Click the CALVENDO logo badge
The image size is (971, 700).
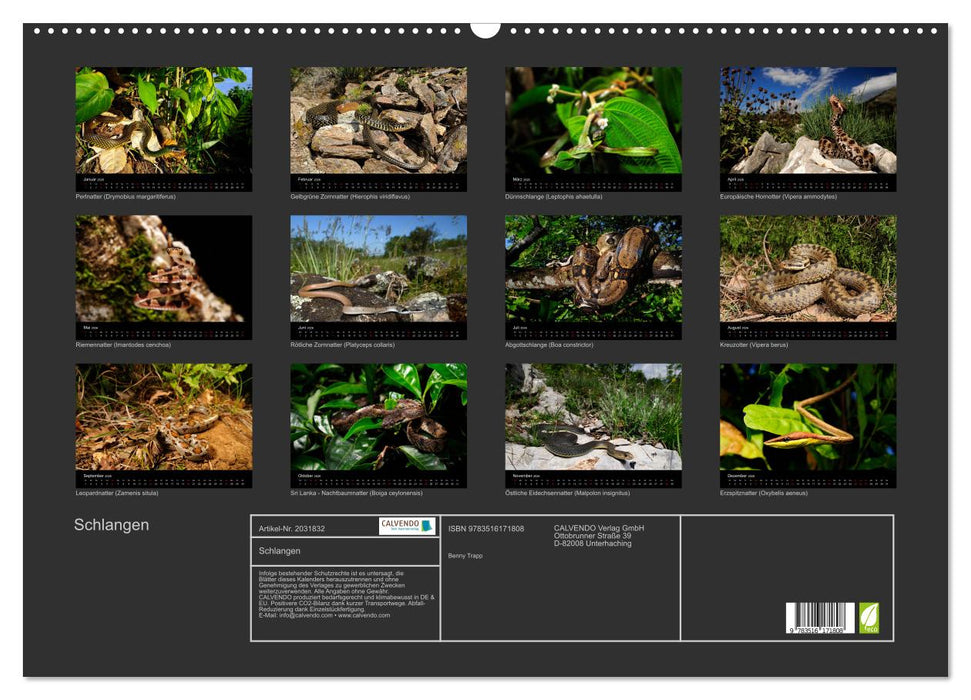point(407,526)
